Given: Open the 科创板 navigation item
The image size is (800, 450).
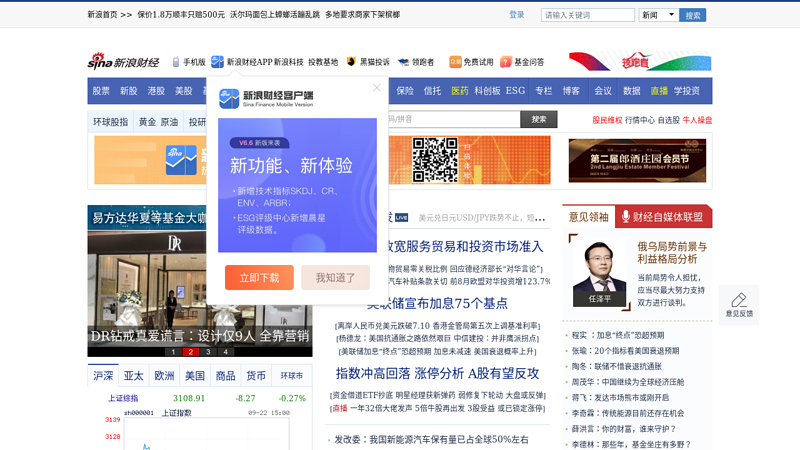Looking at the screenshot, I should point(487,91).
